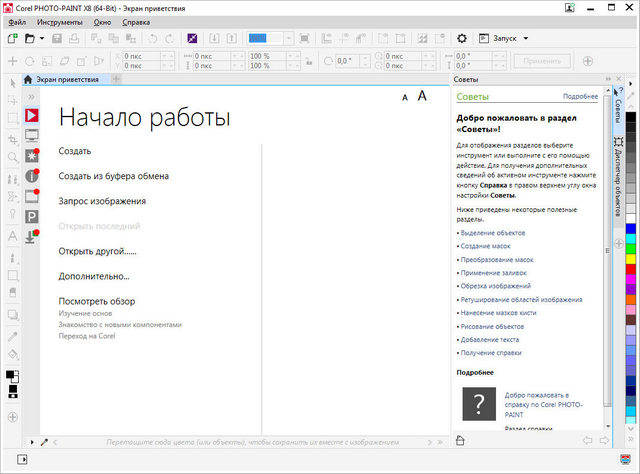Click the plus tab next to Экран приветствия
Image resolution: width=640 pixels, height=474 pixels.
[x=117, y=79]
